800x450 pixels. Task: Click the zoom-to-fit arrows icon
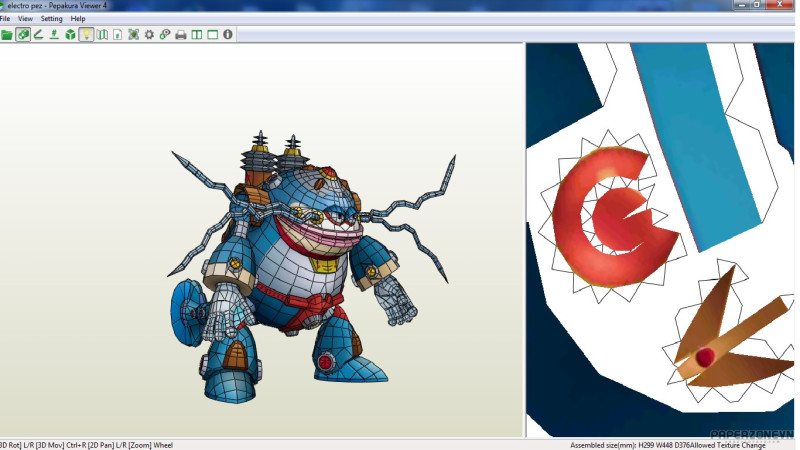pos(133,35)
